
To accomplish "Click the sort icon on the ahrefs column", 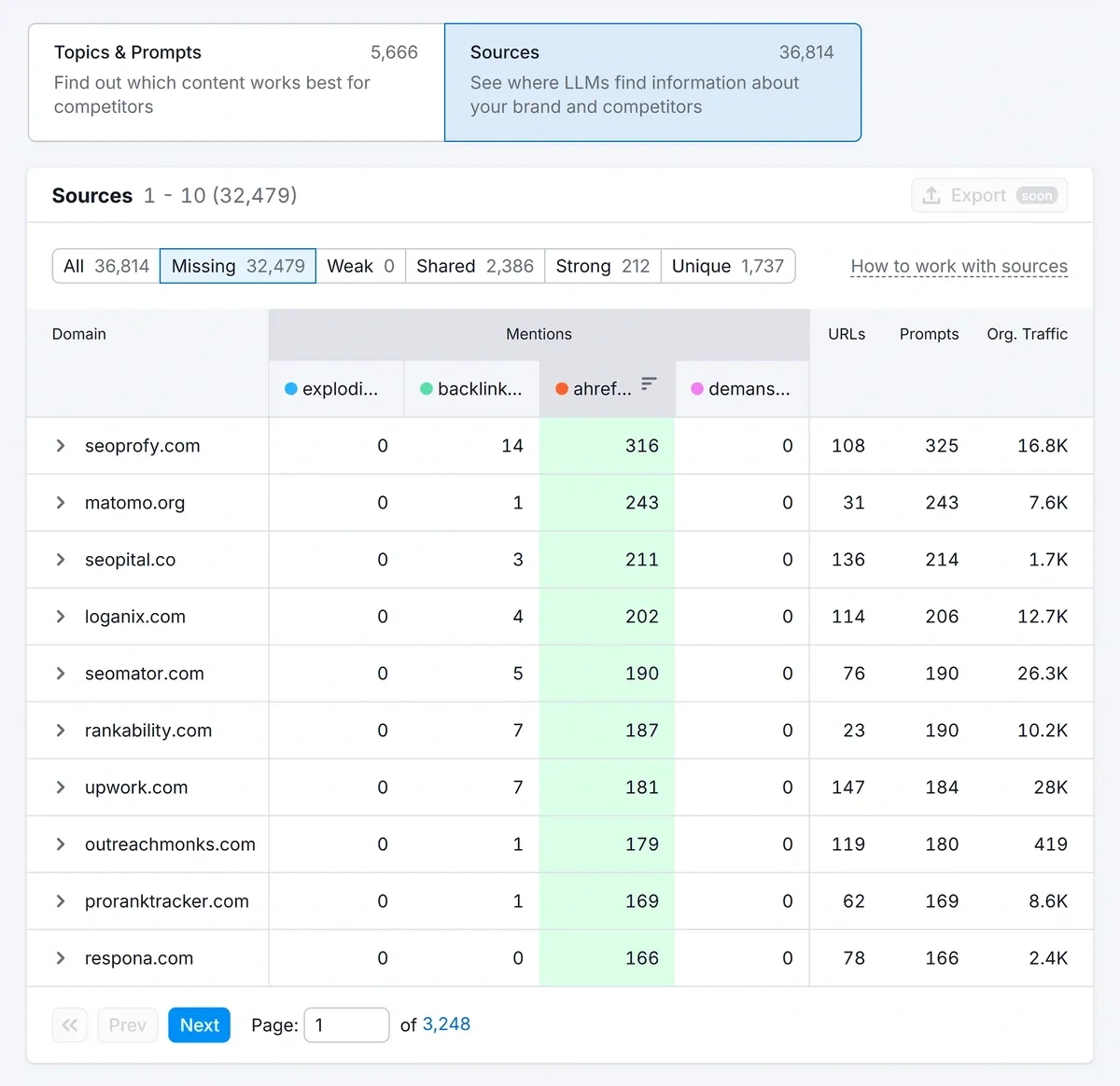I will (x=648, y=383).
